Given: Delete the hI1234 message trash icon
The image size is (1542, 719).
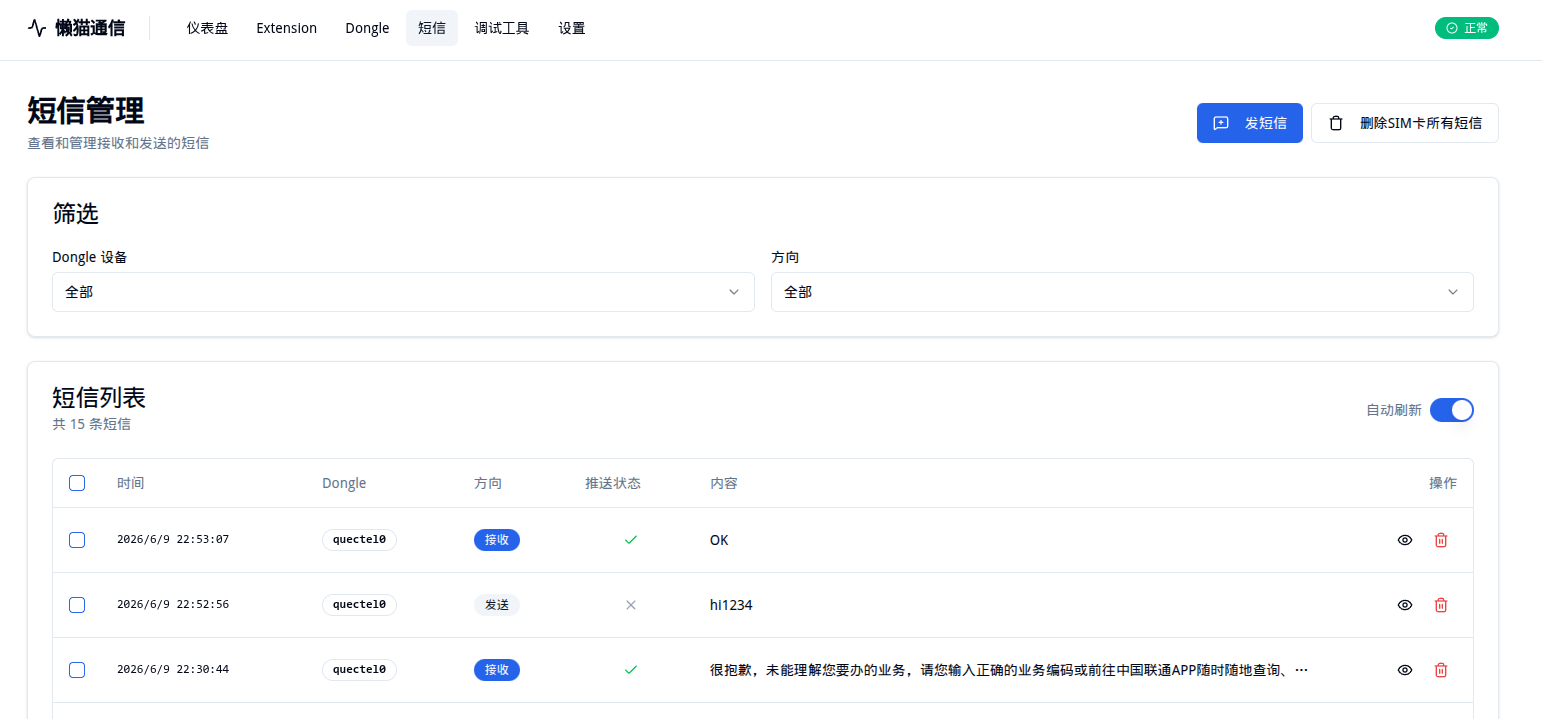Looking at the screenshot, I should pos(1441,605).
